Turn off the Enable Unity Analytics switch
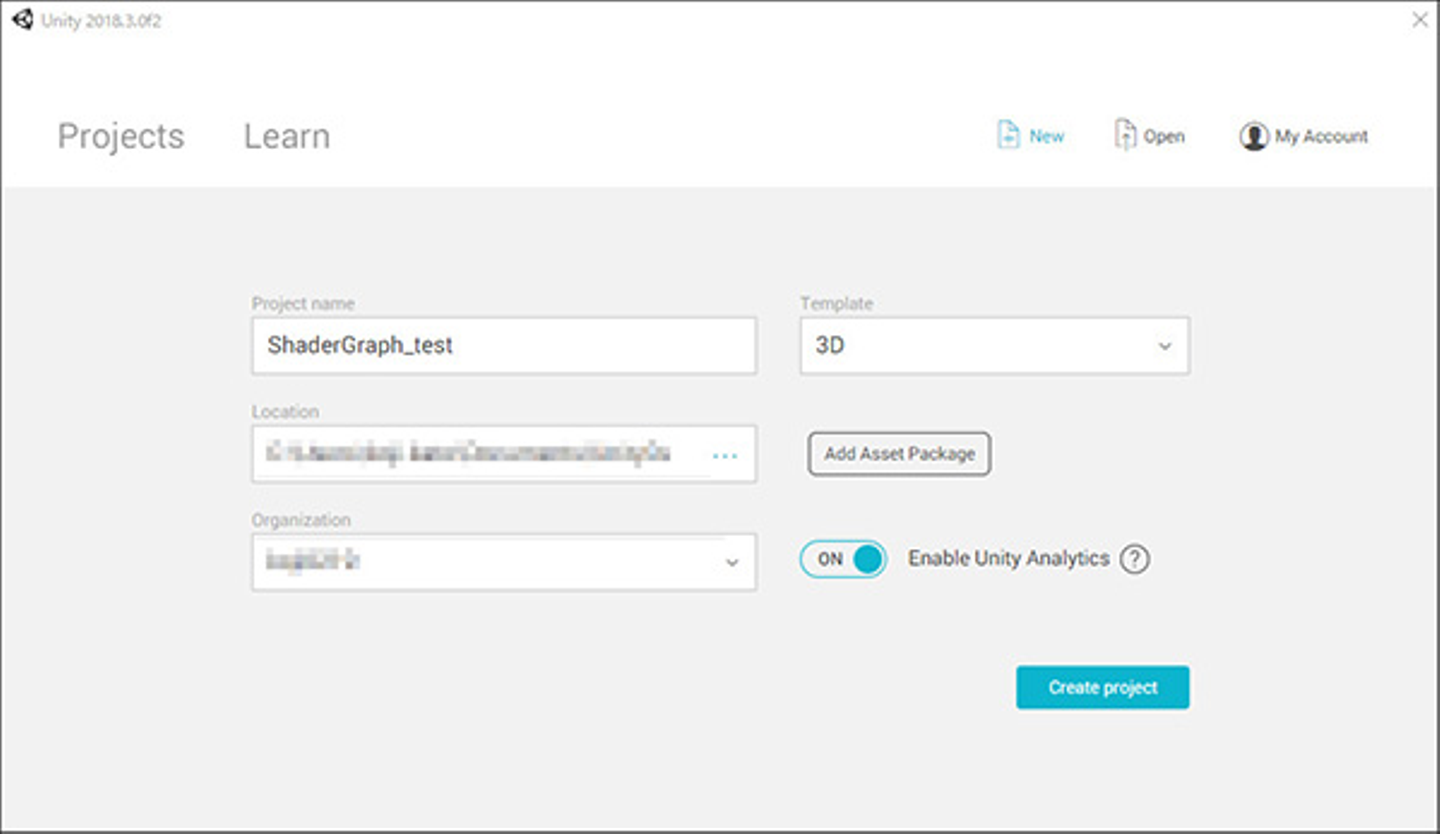This screenshot has width=1440, height=834. pos(843,559)
